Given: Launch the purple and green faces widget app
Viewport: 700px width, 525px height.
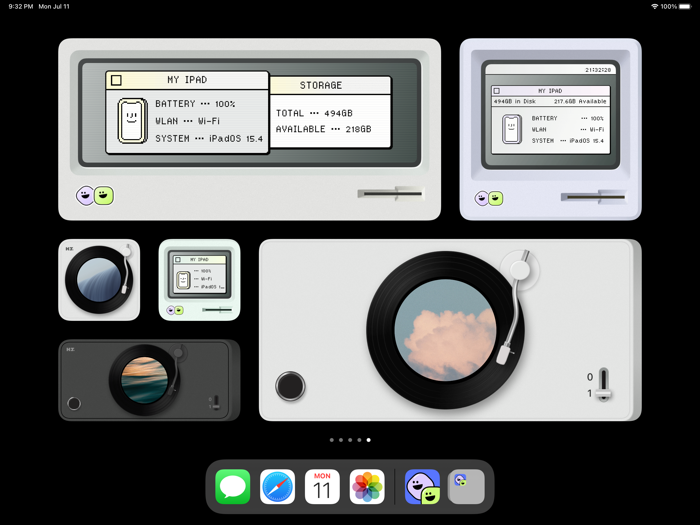Looking at the screenshot, I should pyautogui.click(x=422, y=486).
